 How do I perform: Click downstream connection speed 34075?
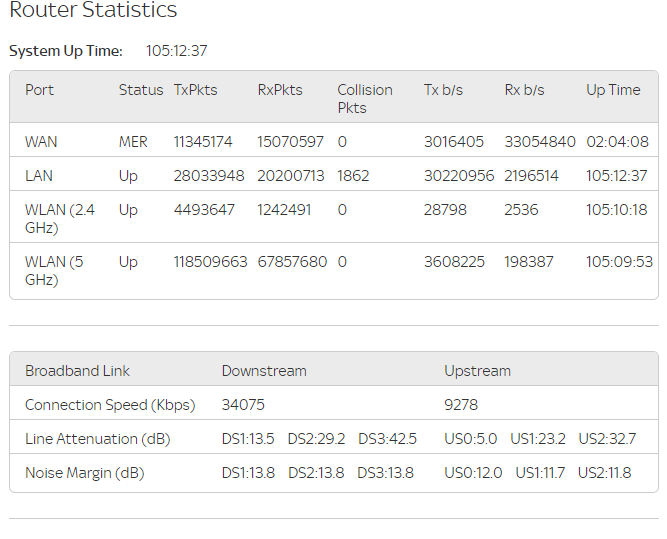[243, 405]
